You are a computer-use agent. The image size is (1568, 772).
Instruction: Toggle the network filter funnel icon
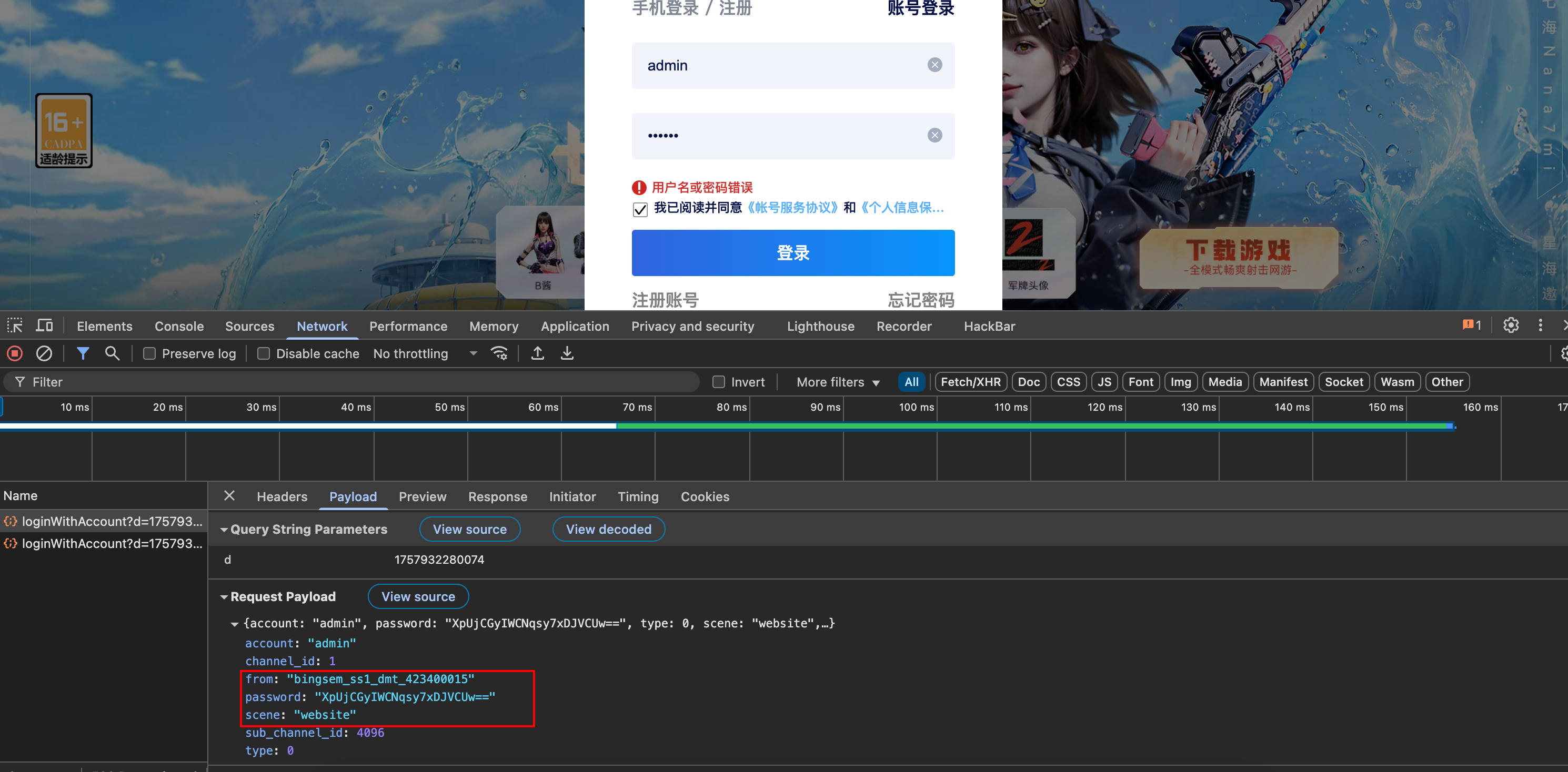point(83,353)
